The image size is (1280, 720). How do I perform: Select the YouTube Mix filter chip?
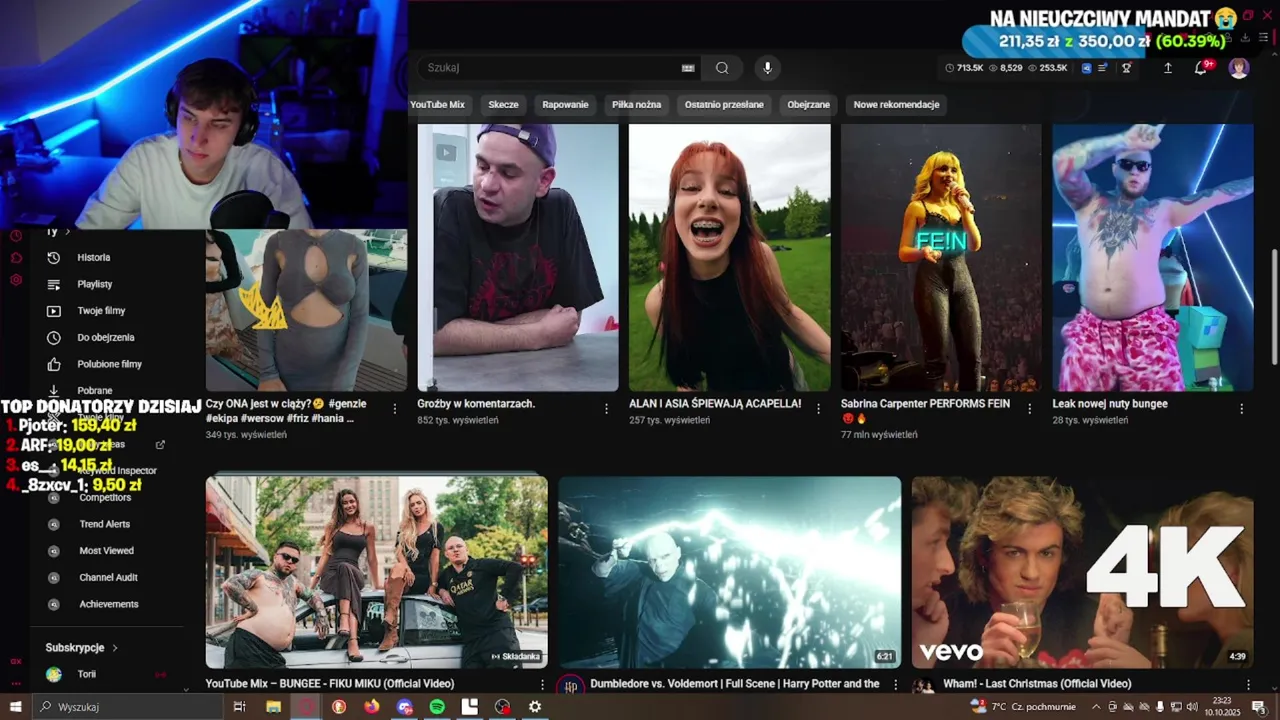point(437,104)
